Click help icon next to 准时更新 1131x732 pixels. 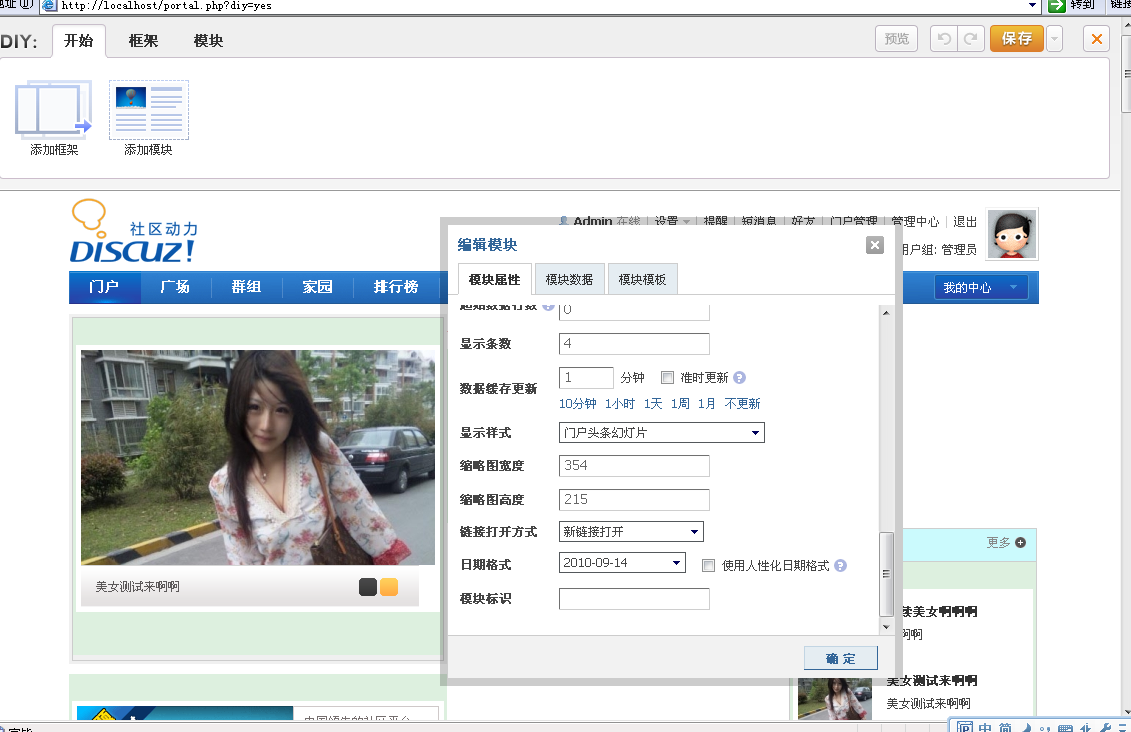coord(739,377)
